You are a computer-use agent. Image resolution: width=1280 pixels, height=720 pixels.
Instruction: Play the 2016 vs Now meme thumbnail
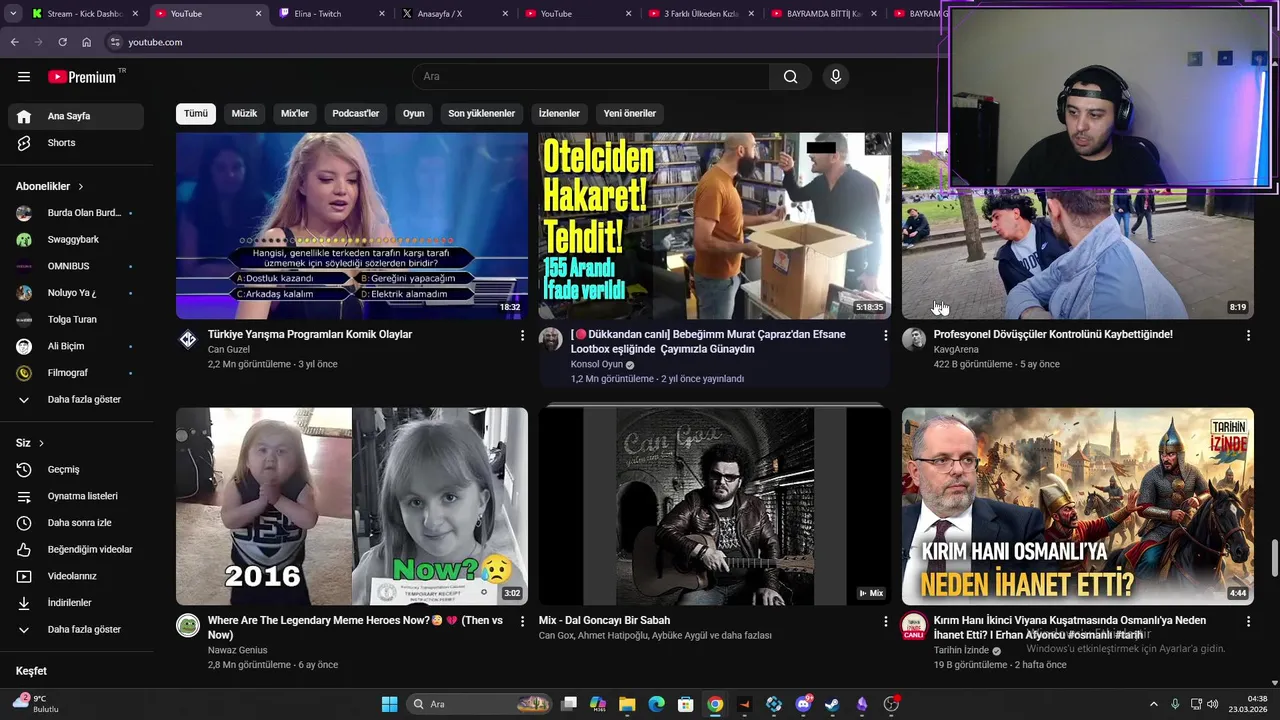point(352,506)
